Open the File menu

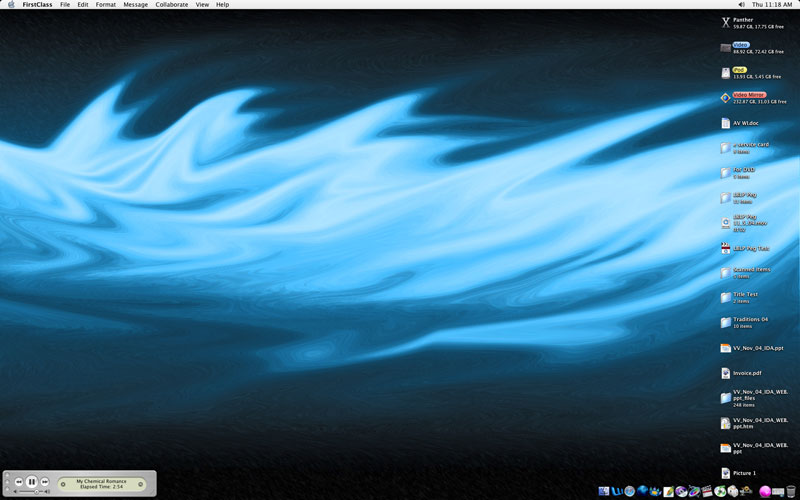click(x=65, y=4)
